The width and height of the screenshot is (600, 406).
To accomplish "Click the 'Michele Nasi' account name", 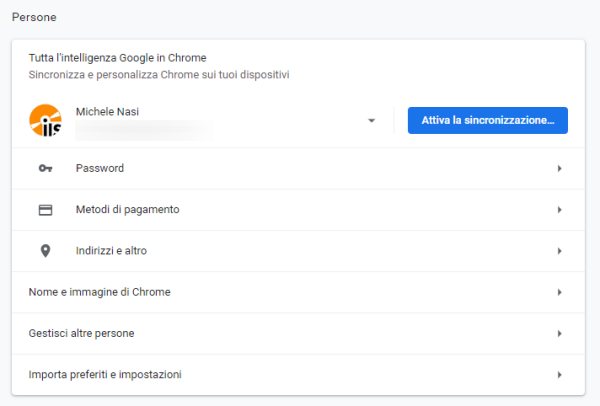I will (107, 112).
